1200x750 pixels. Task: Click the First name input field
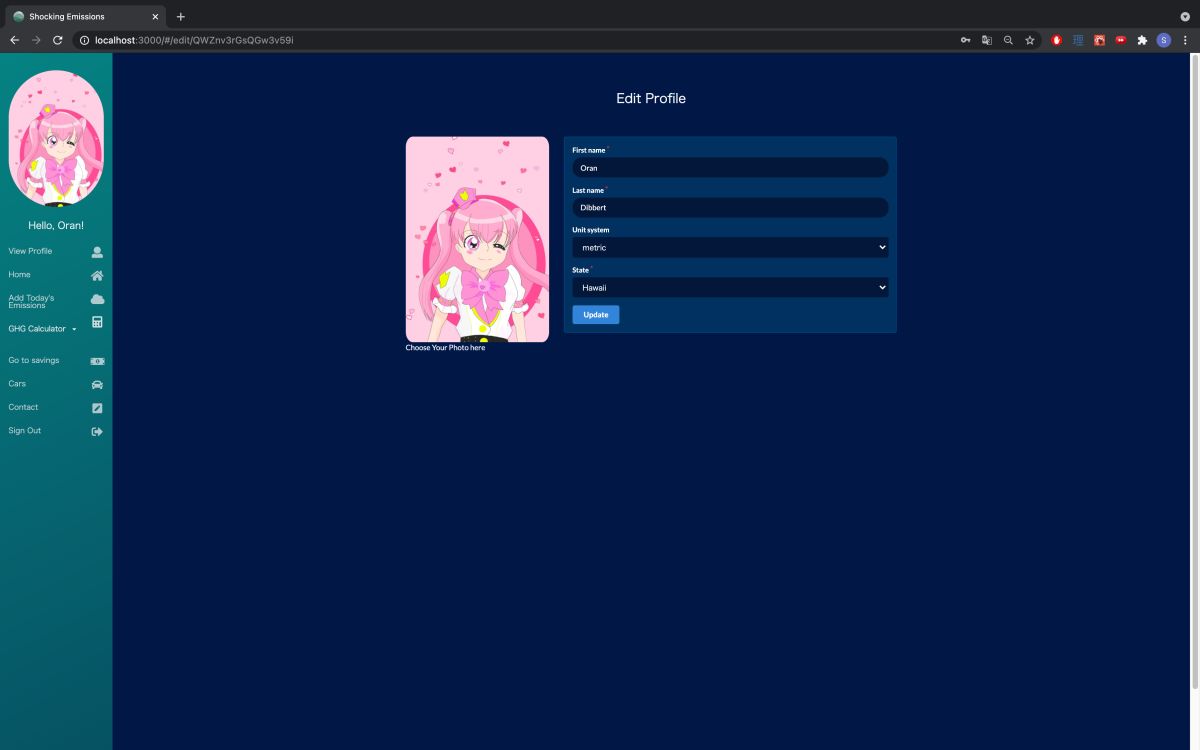click(730, 167)
